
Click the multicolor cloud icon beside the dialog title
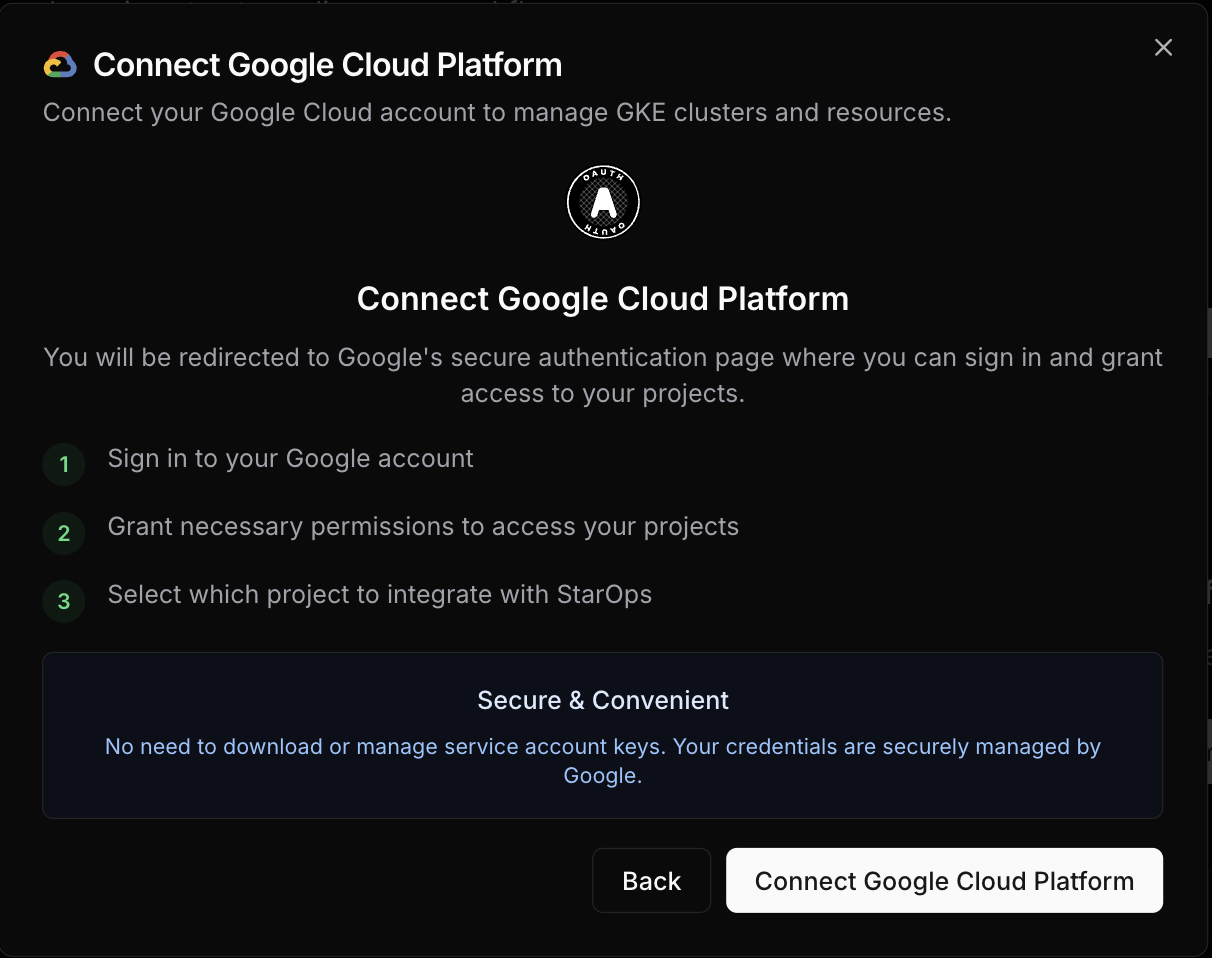click(60, 63)
